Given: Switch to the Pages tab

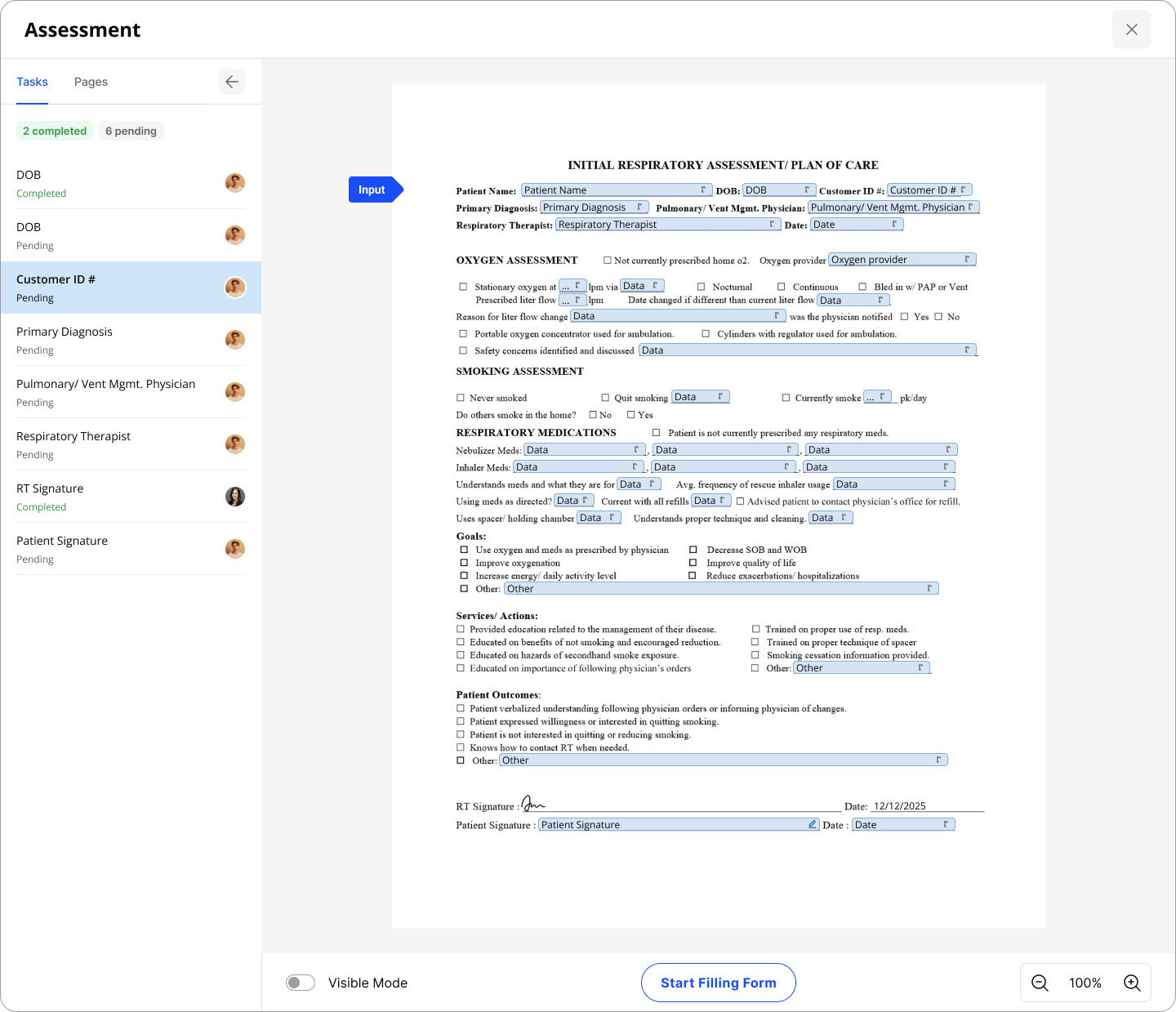Looking at the screenshot, I should 91,82.
